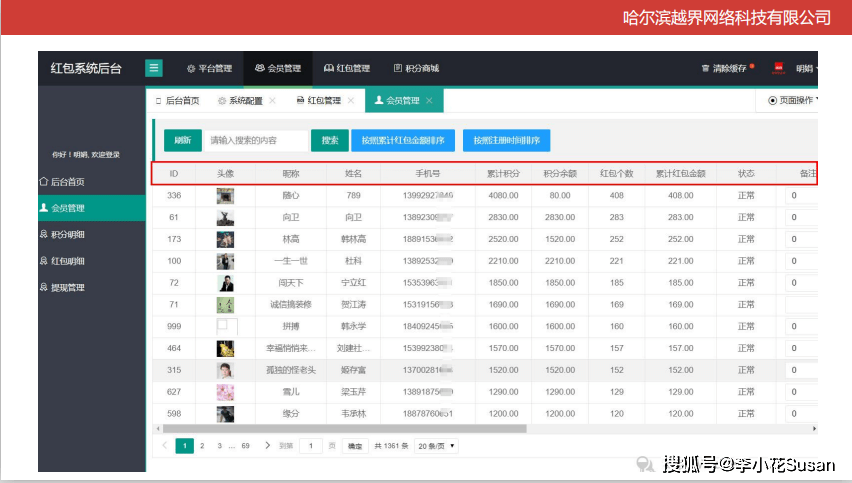Click the 刷新 refresh button
The width and height of the screenshot is (852, 483).
click(183, 140)
